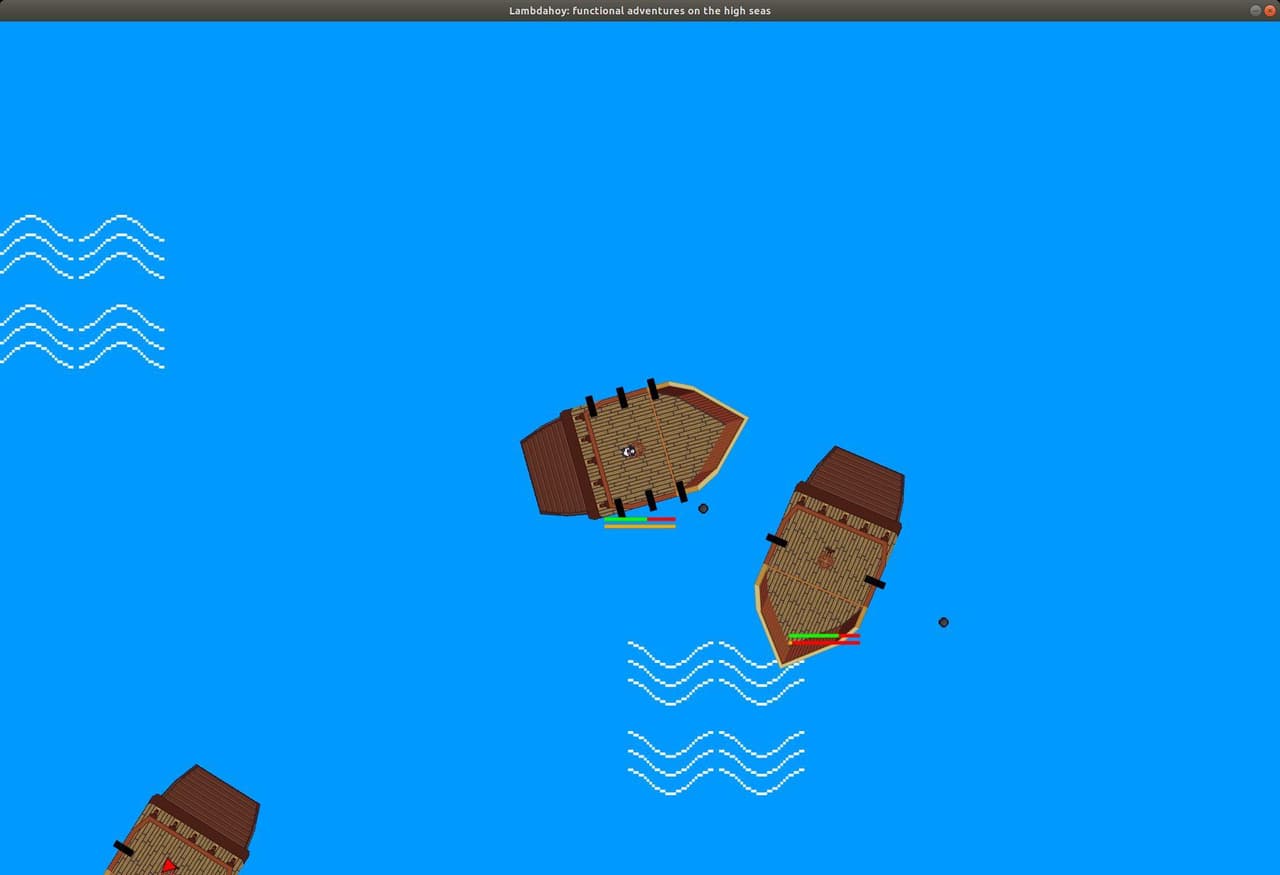The width and height of the screenshot is (1280, 875).
Task: Minimize the Lambdahoy window
Action: [x=1256, y=10]
